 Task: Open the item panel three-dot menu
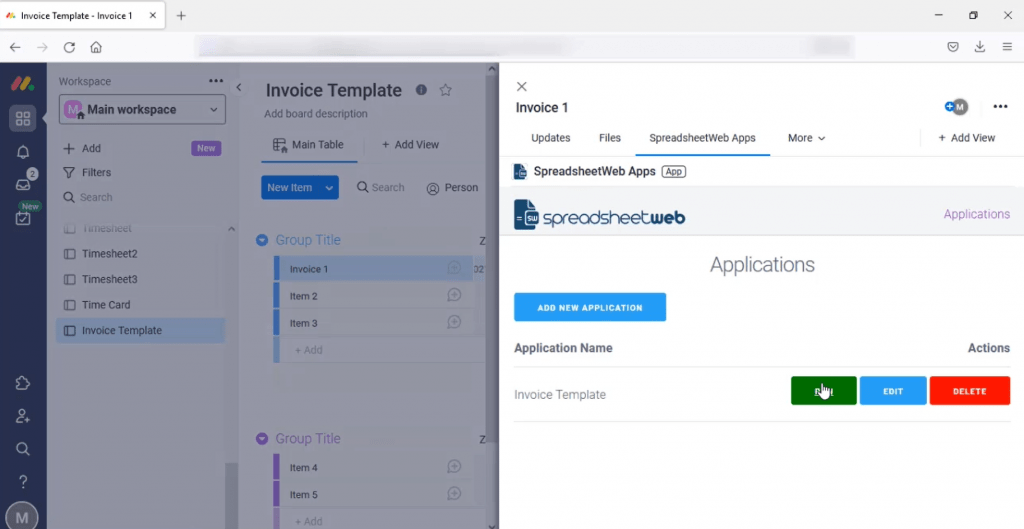tap(1000, 106)
